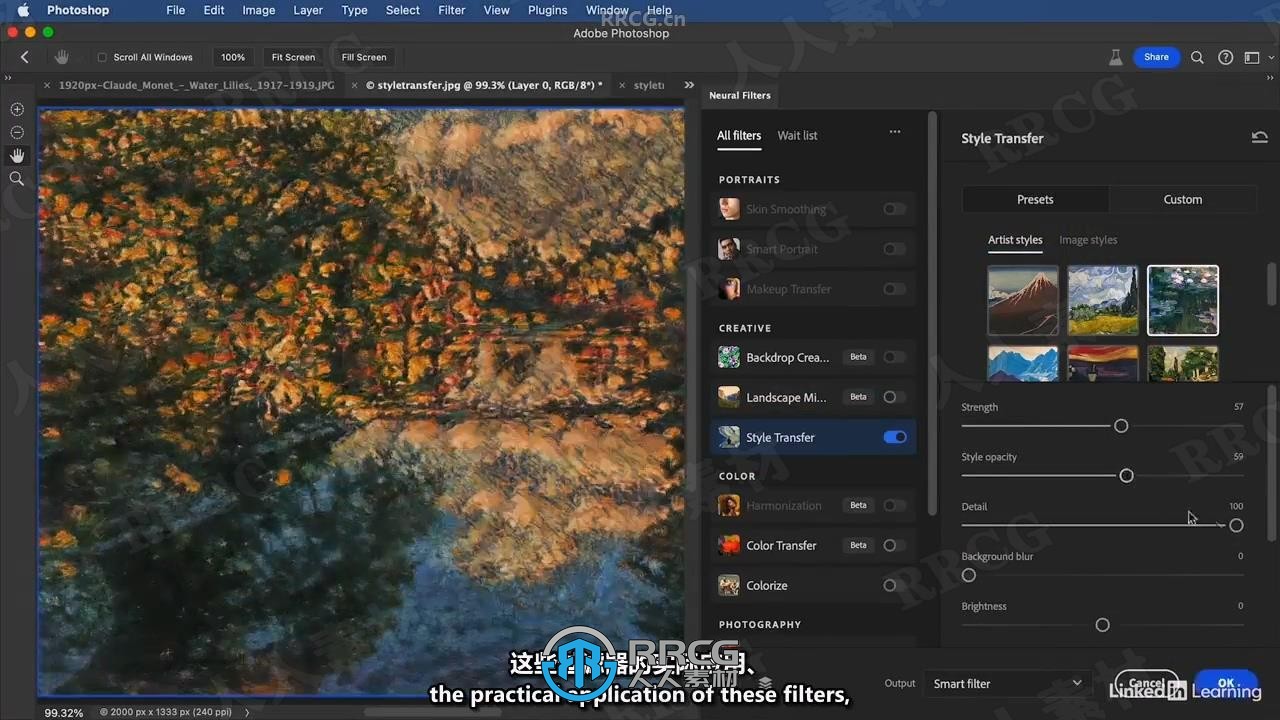Image resolution: width=1280 pixels, height=720 pixels.
Task: Expand hidden document tabs with double chevron
Action: pos(688,86)
